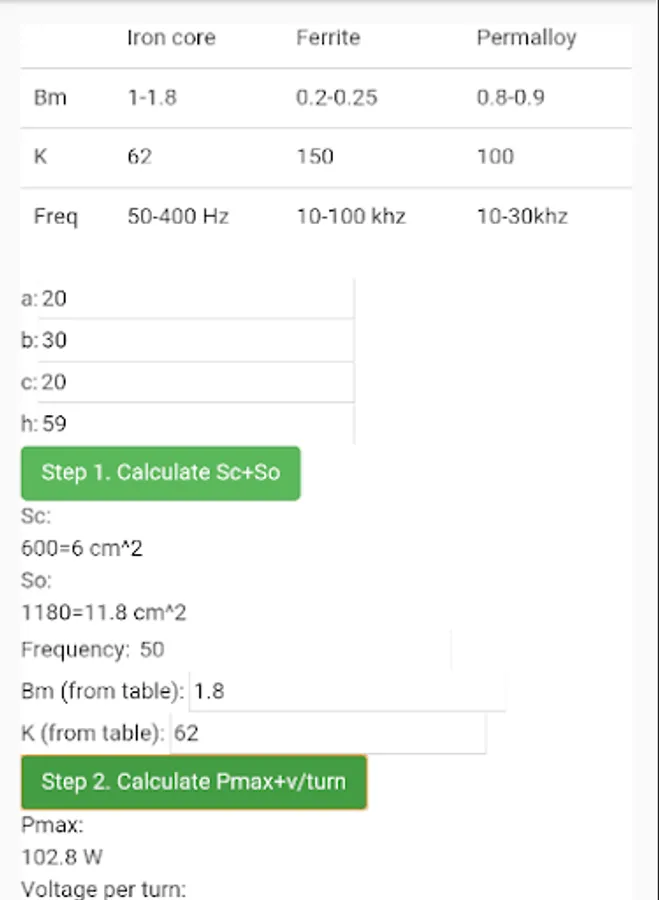Edit the Bm (from table) input
This screenshot has width=659, height=900.
pos(347,691)
